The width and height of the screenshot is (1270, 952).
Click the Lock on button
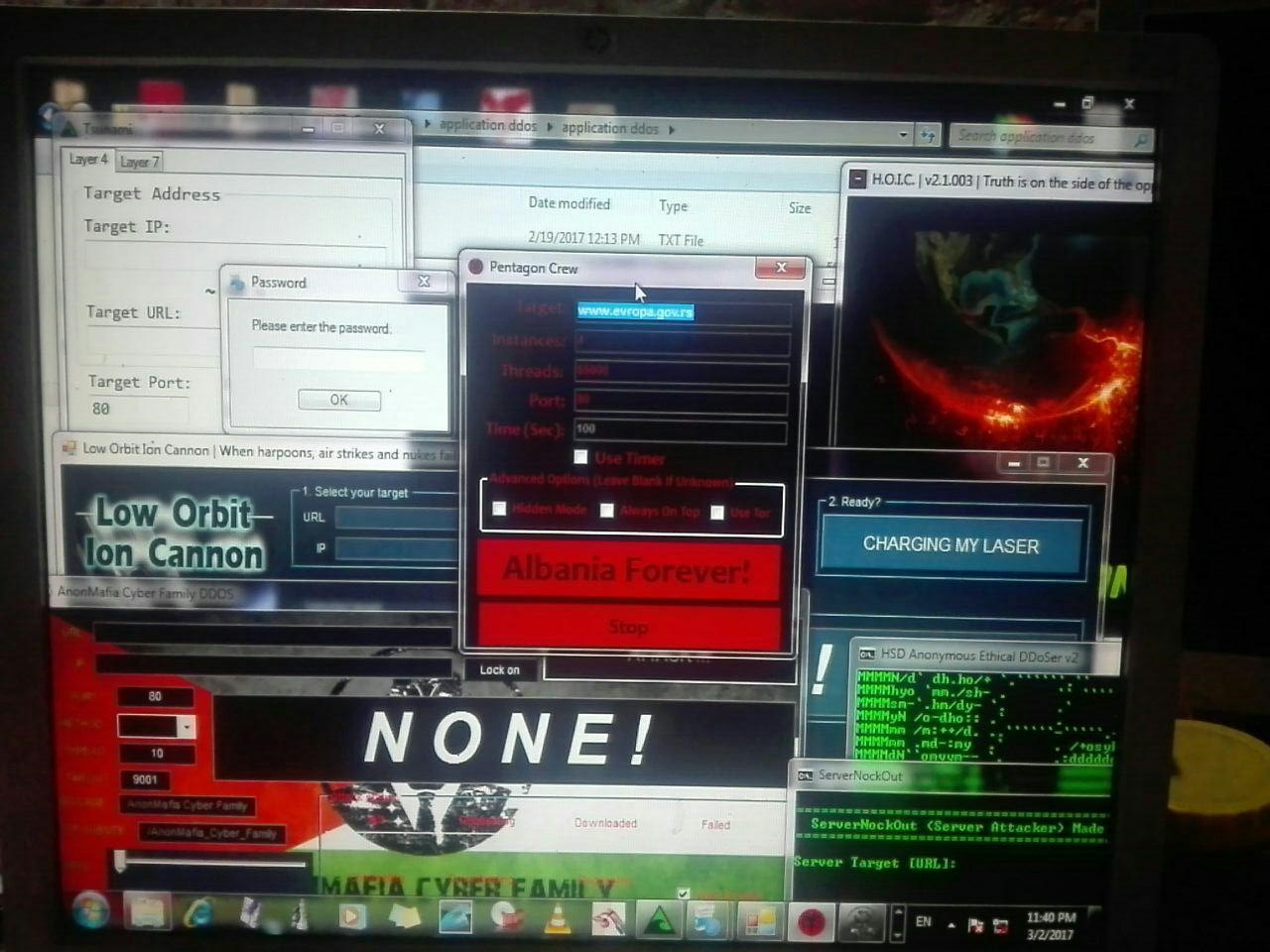pyautogui.click(x=500, y=670)
